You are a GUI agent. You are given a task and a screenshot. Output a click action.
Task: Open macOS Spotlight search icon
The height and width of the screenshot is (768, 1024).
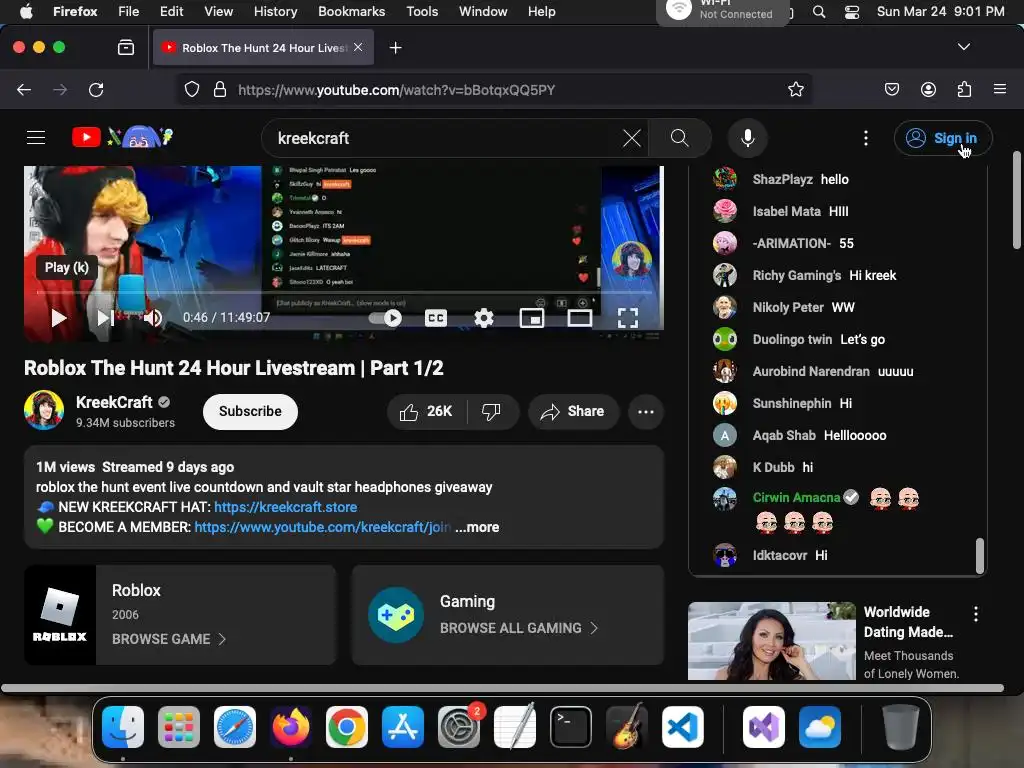[x=818, y=12]
